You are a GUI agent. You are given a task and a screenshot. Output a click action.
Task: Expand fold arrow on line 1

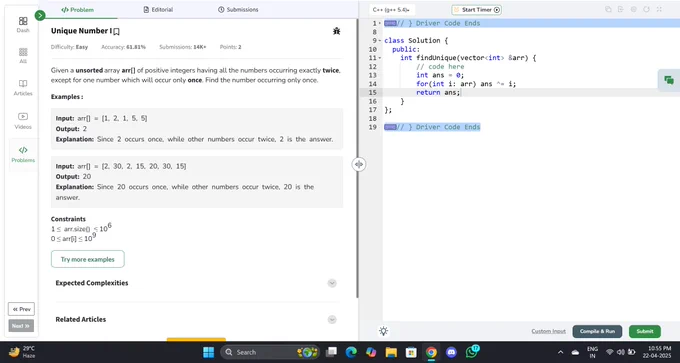coord(380,23)
